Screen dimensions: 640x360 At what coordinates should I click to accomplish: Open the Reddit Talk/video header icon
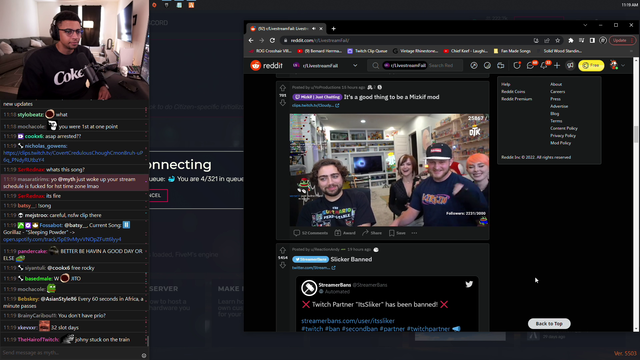click(x=501, y=65)
